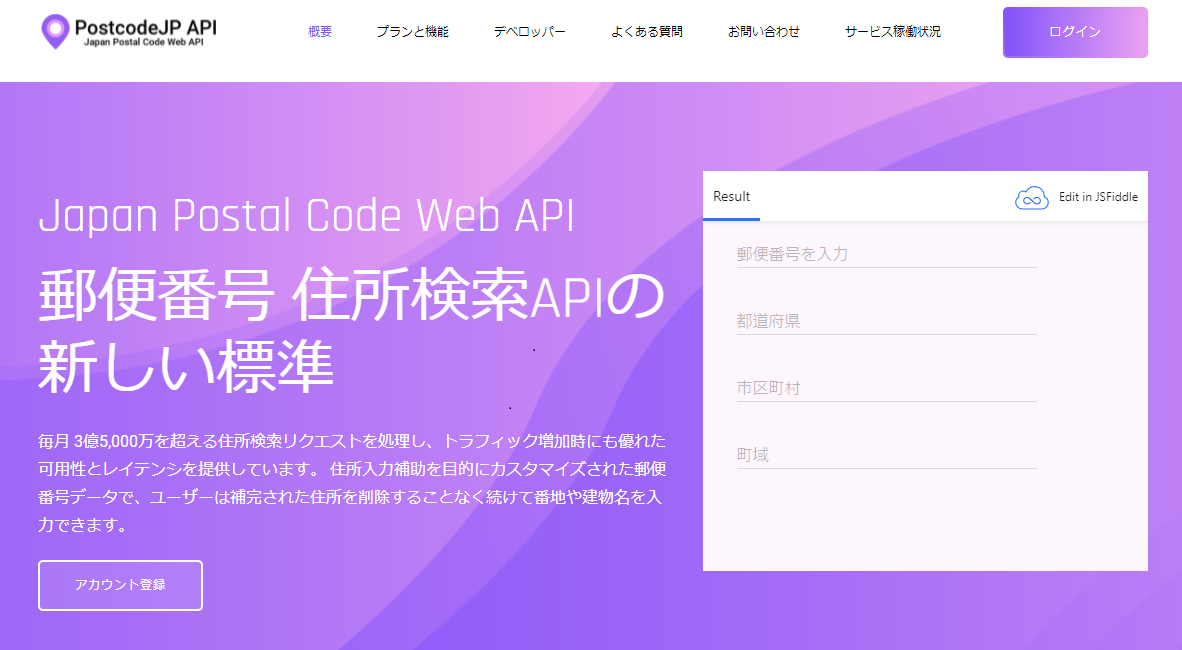
Task: Open the よくある質問 page
Action: point(647,31)
